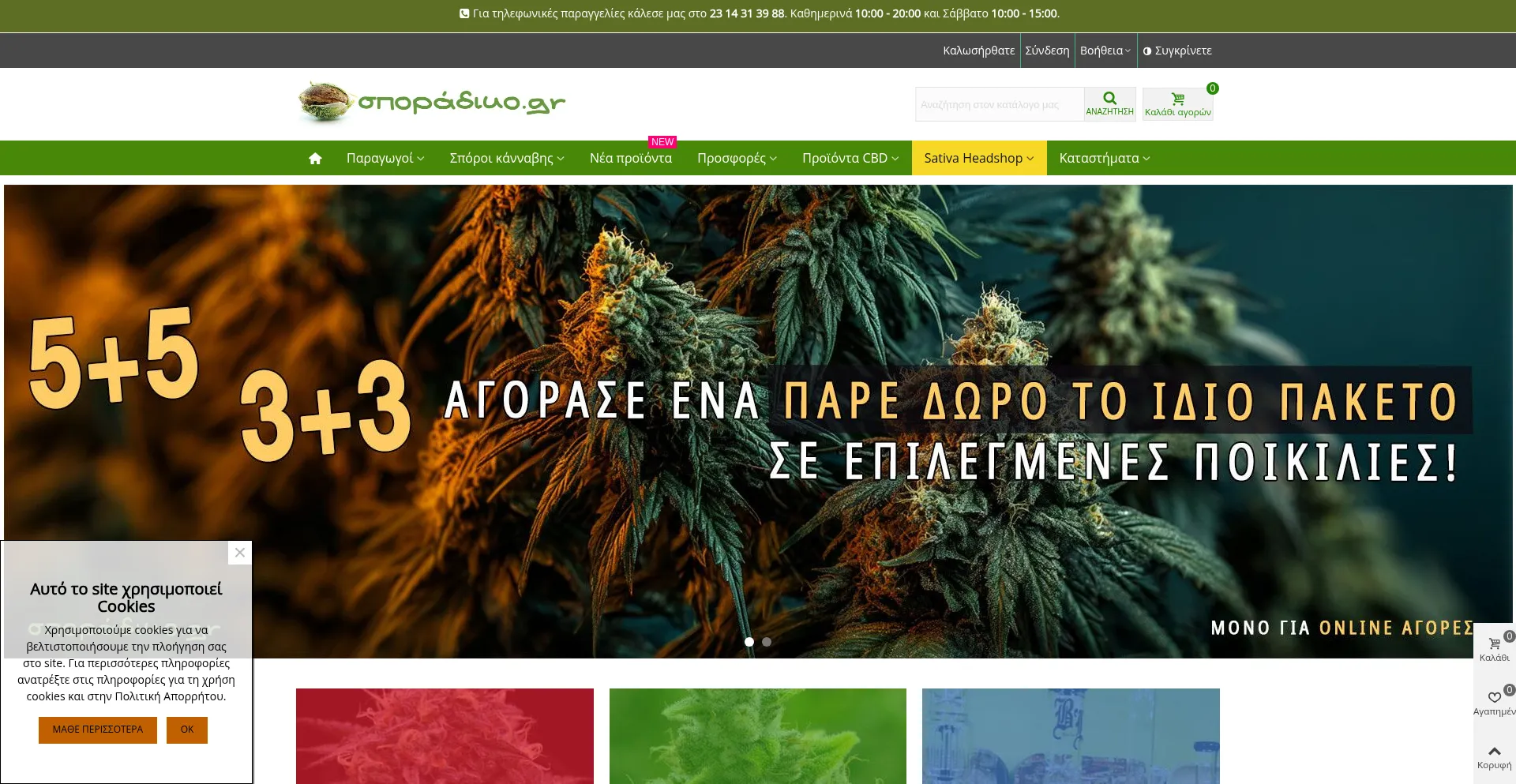The width and height of the screenshot is (1516, 784).
Task: Open the Βοήθεια dropdown in top bar
Action: tap(1105, 51)
